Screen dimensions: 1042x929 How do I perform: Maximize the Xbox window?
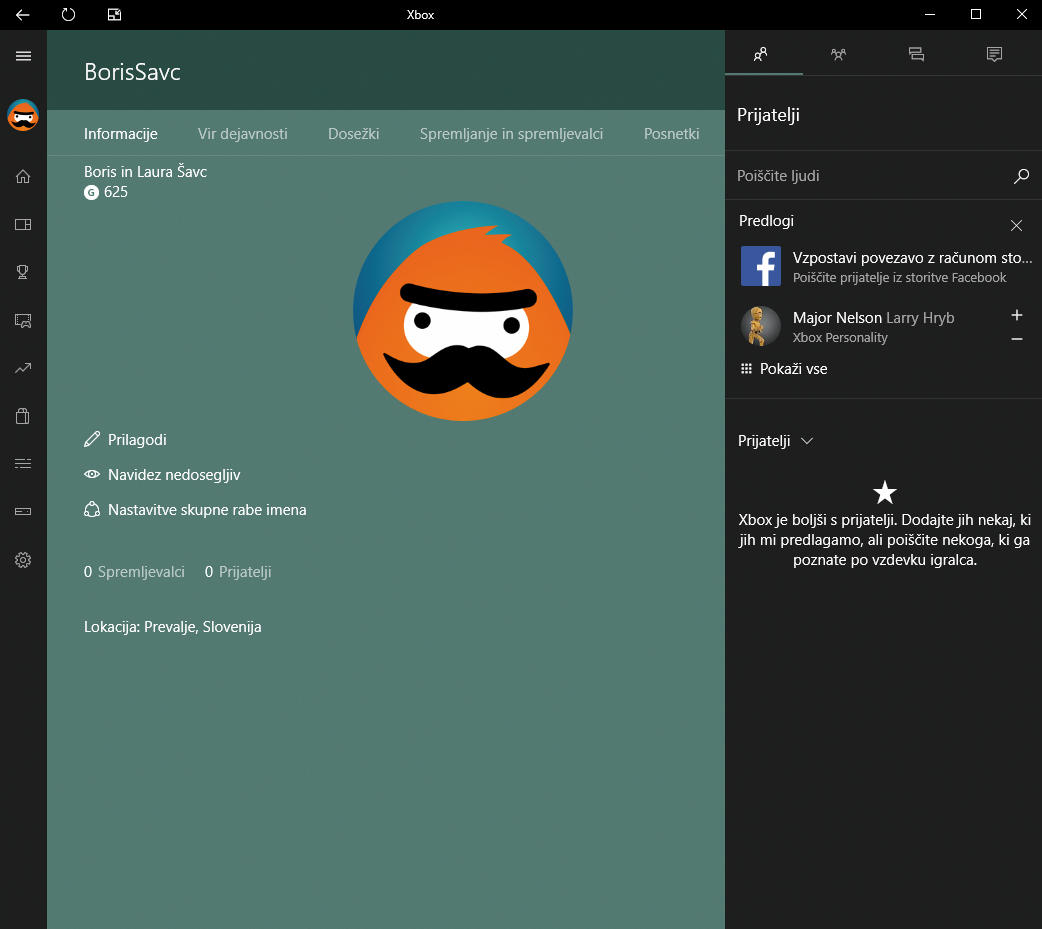click(x=976, y=15)
